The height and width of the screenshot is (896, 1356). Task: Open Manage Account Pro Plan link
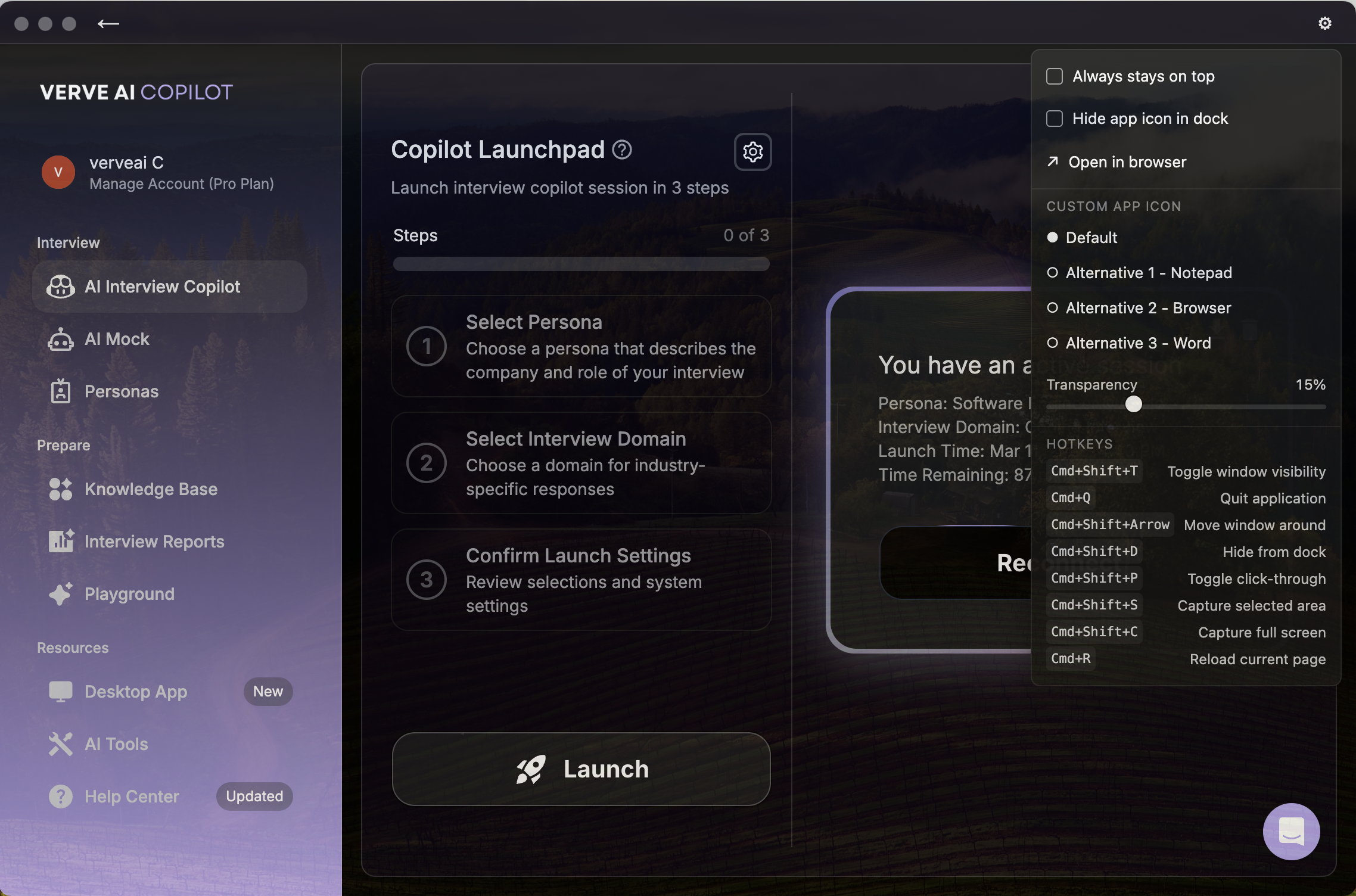click(x=182, y=183)
